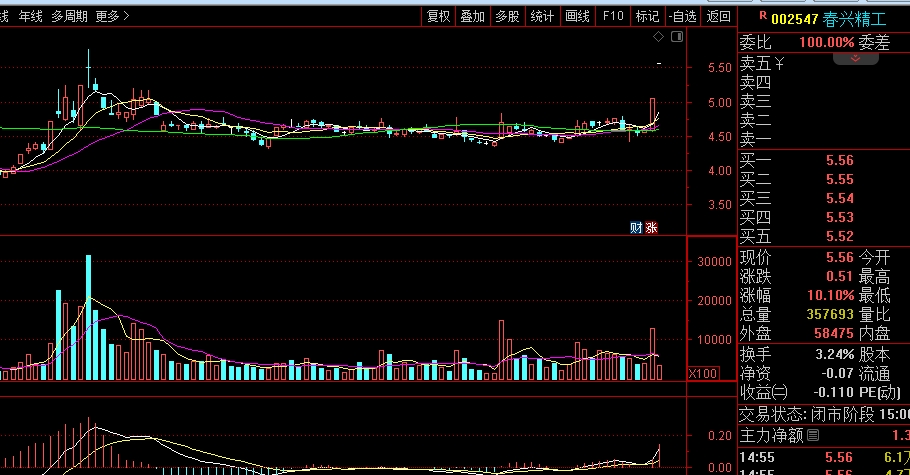Image resolution: width=910 pixels, height=475 pixels.
Task: Open the F10 company info page
Action: [x=613, y=16]
